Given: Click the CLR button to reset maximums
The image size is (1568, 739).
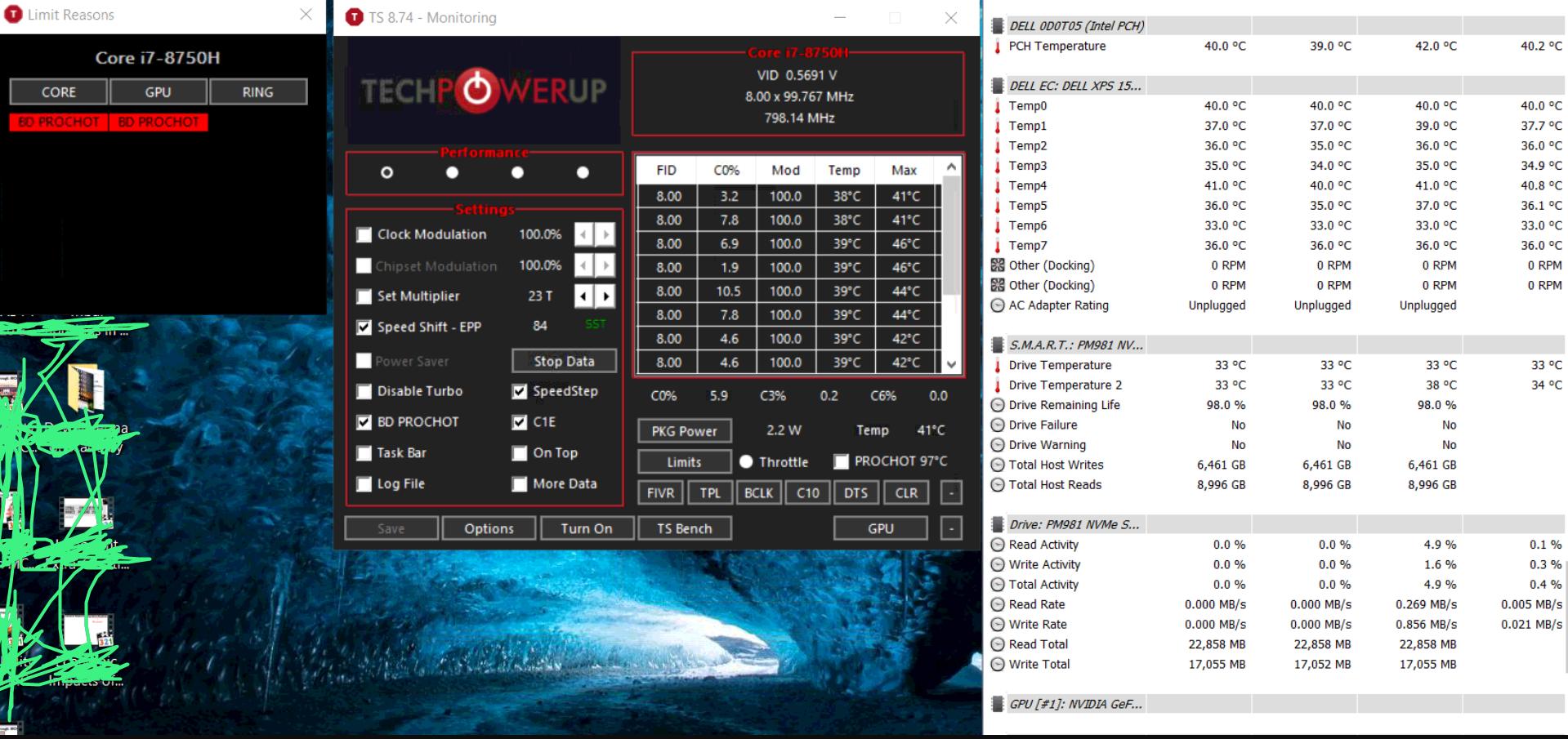Looking at the screenshot, I should [x=906, y=493].
